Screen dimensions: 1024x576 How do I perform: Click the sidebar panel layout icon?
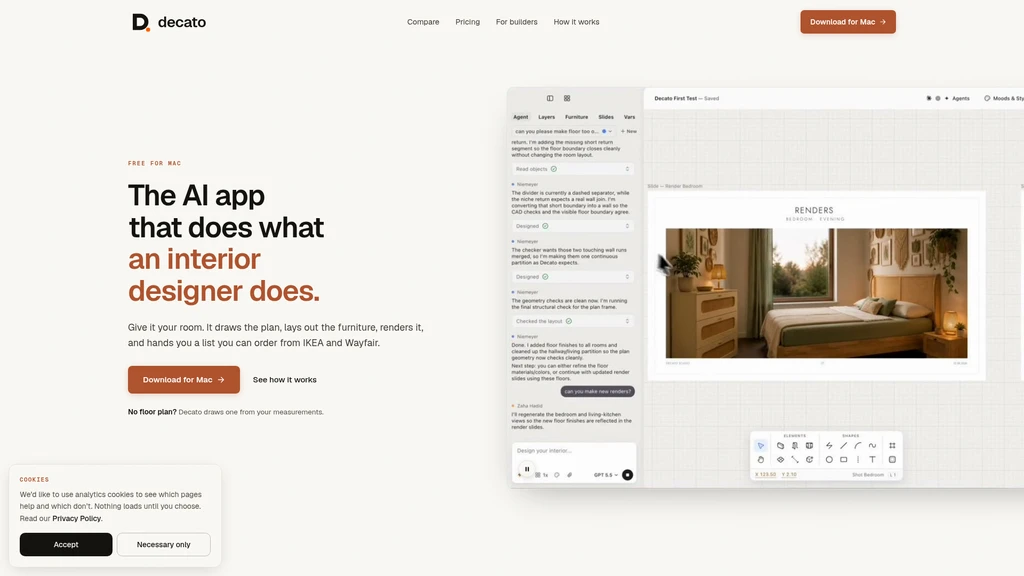click(550, 99)
